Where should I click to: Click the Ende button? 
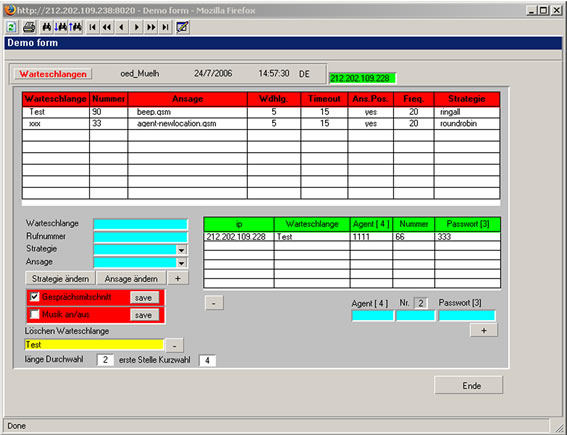[468, 385]
